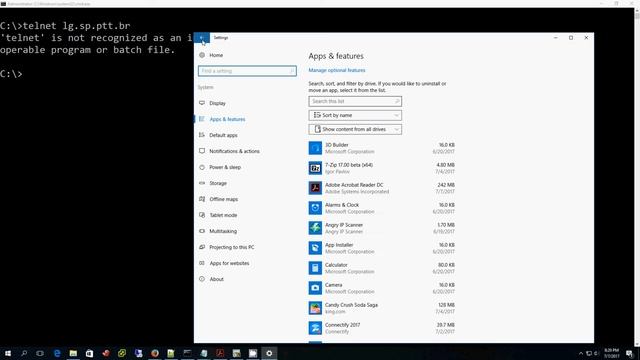Open Projecting to this PC
The width and height of the screenshot is (640, 360).
point(231,247)
